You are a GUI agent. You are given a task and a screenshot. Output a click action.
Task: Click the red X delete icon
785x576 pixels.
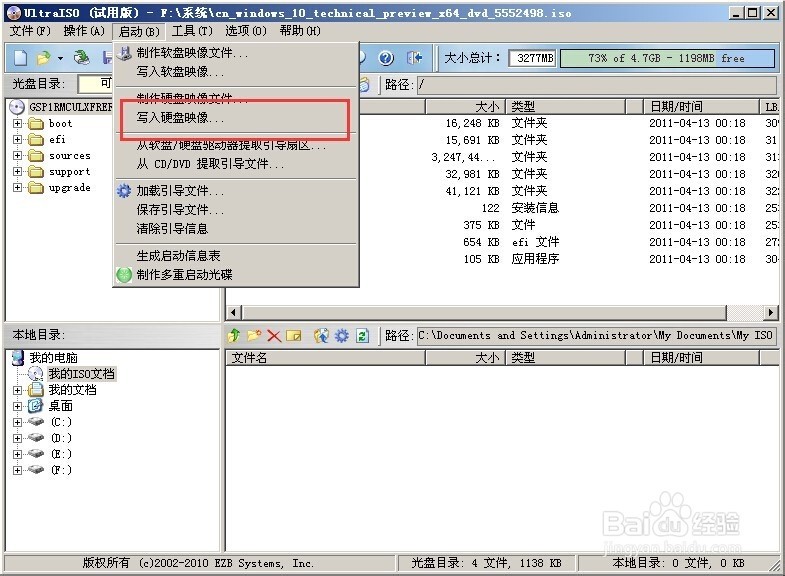pyautogui.click(x=273, y=336)
